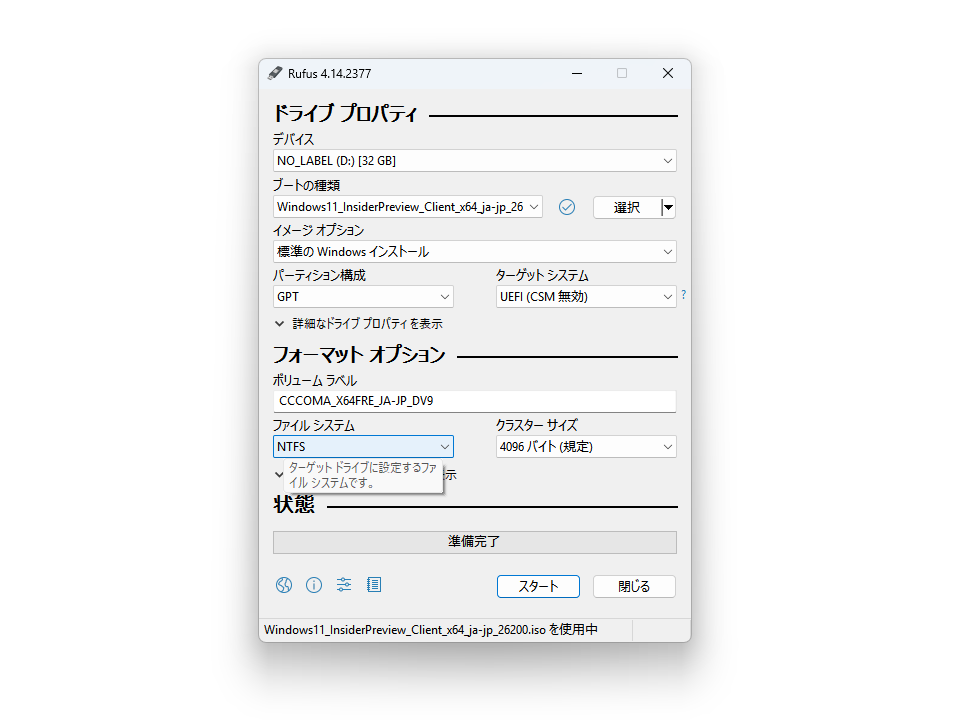Image resolution: width=960 pixels, height=720 pixels.
Task: Click the file system tooltip text
Action: (363, 476)
